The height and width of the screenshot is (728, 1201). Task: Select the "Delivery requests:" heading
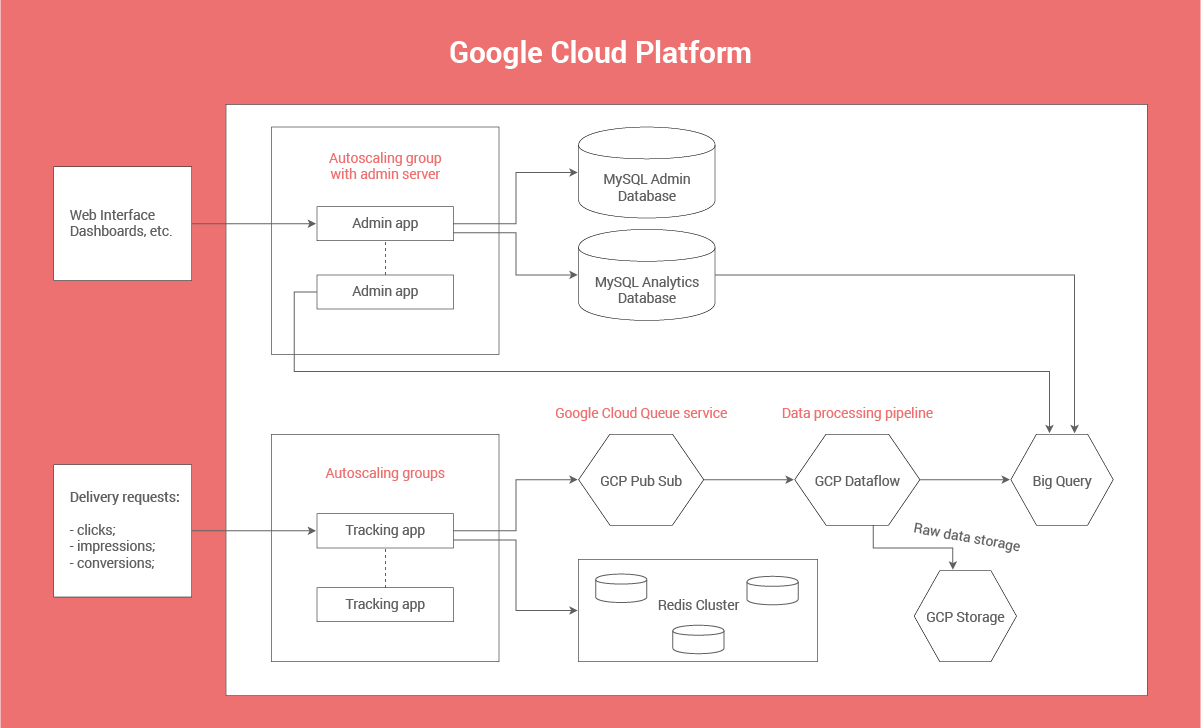click(125, 497)
